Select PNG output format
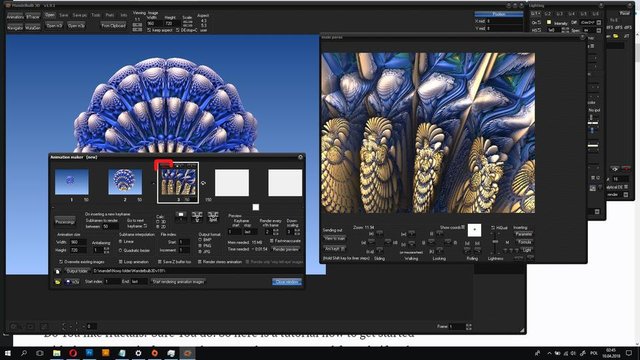Viewport: 640px width, 360px height. pyautogui.click(x=200, y=246)
